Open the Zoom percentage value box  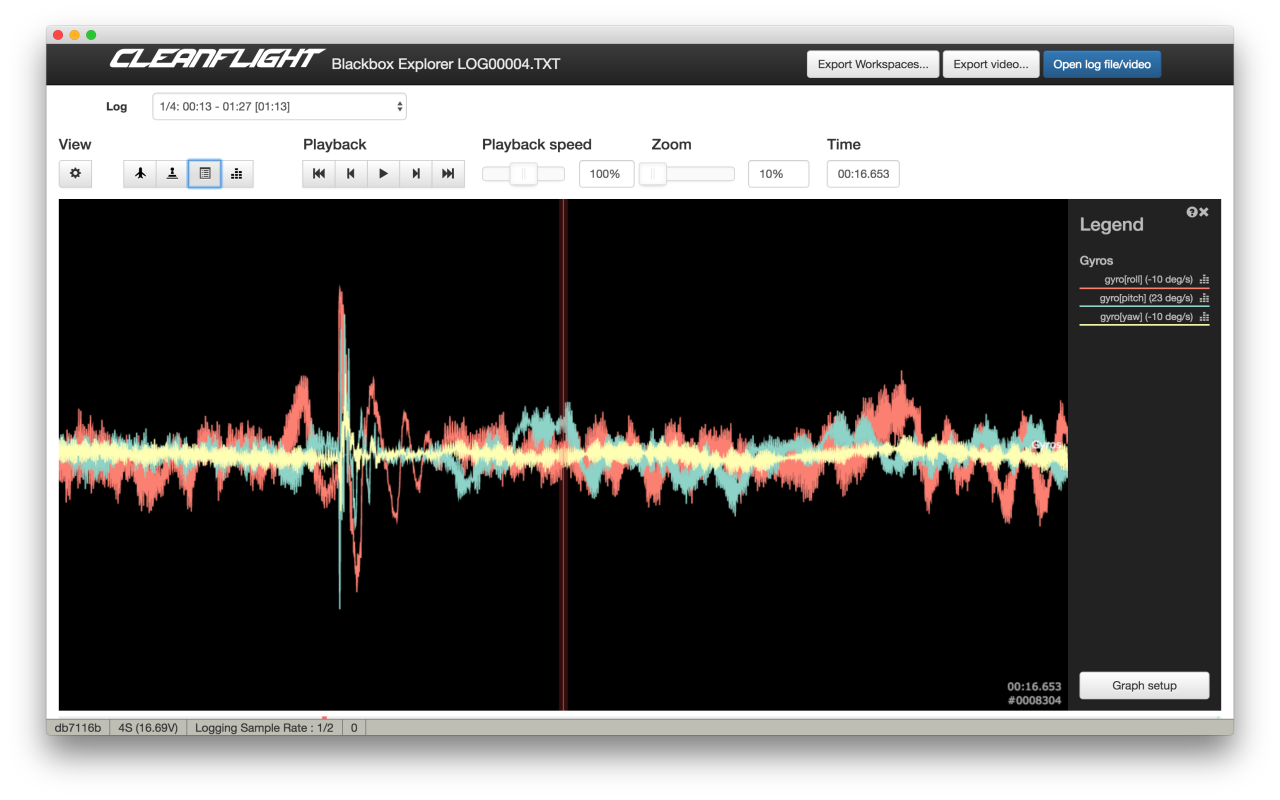[778, 173]
